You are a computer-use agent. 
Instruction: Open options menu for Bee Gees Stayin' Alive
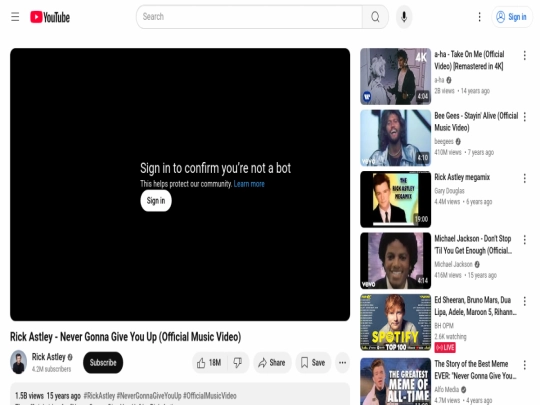tap(525, 117)
